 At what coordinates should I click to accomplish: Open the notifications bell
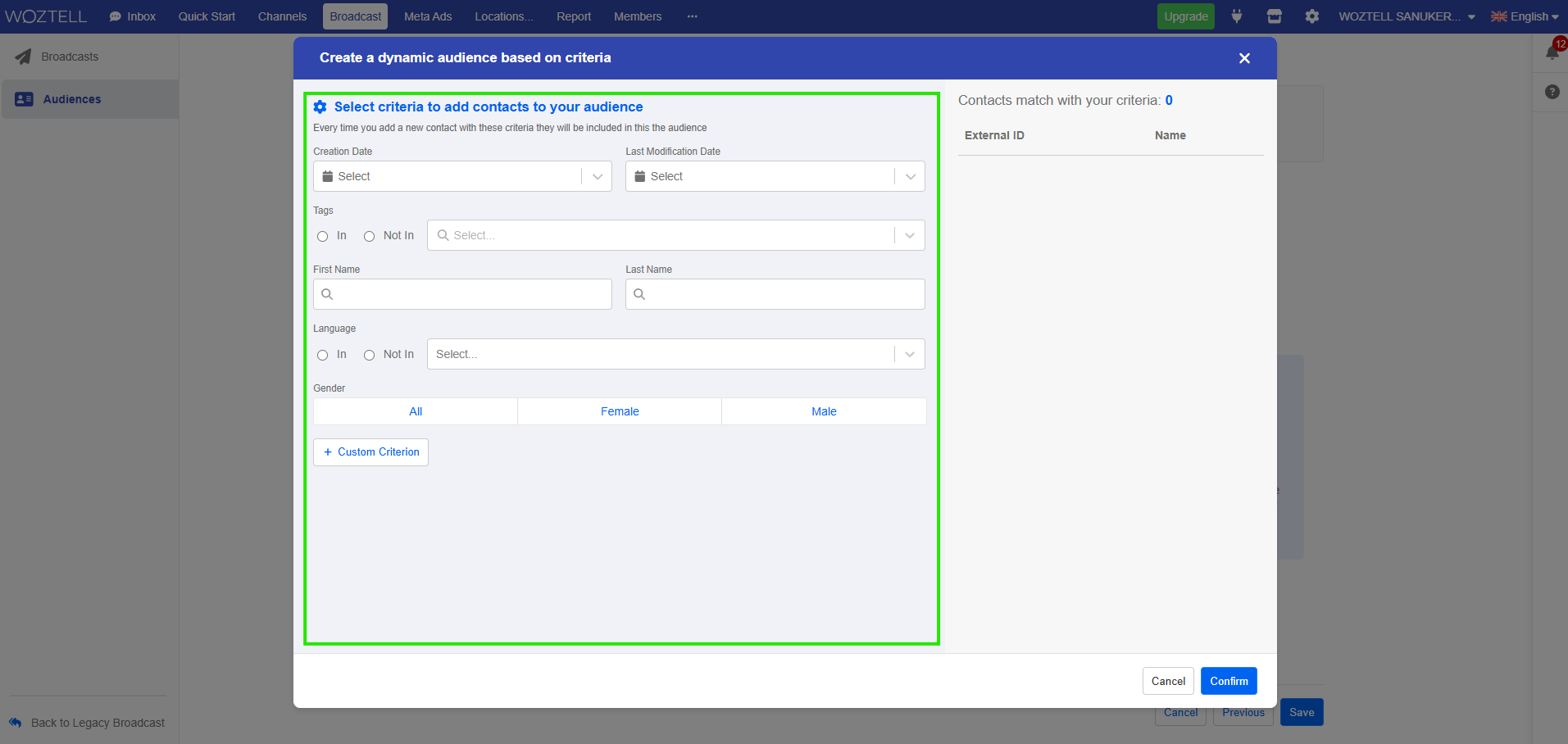tap(1552, 53)
